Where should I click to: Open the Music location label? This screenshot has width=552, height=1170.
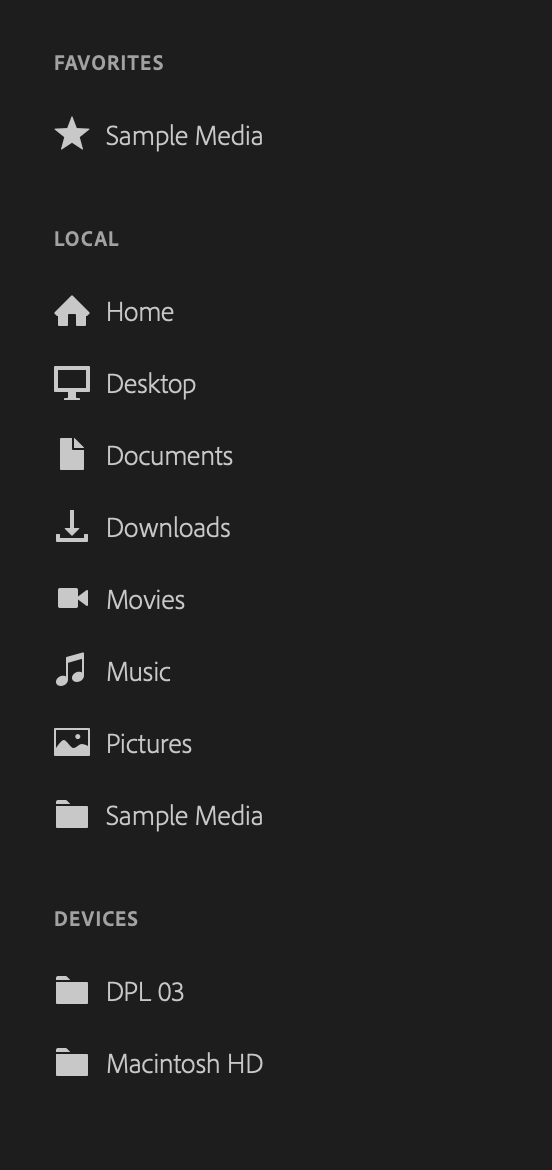coord(138,672)
